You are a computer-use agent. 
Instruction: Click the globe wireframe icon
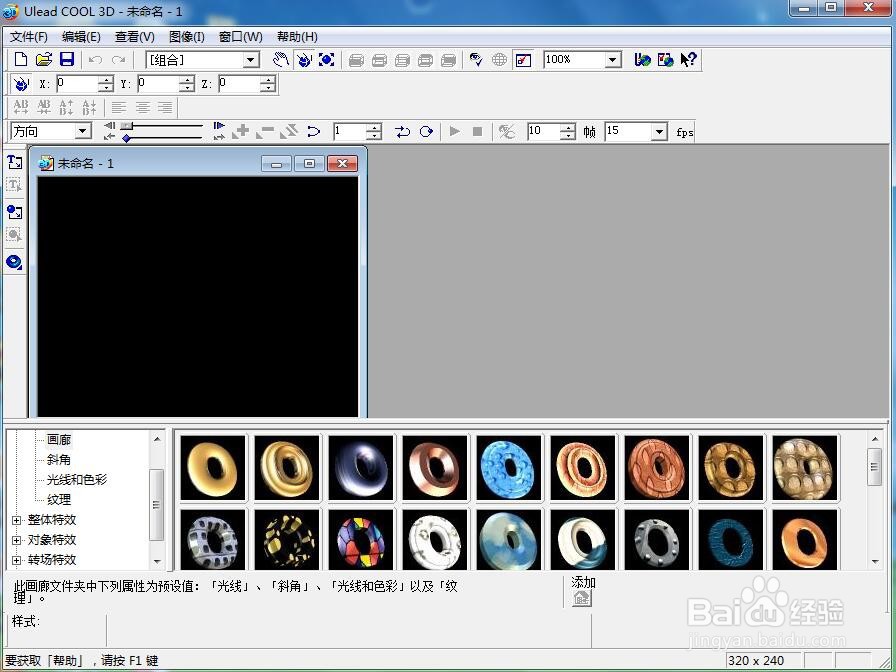[x=499, y=59]
